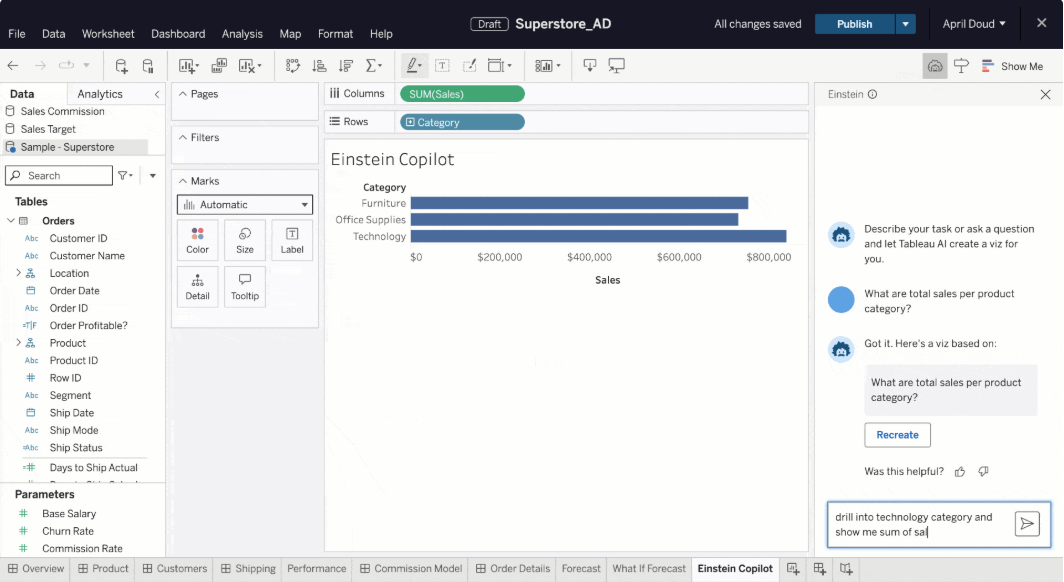The height and width of the screenshot is (582, 1064).
Task: Open the Marks type dropdown showing Automatic
Action: pyautogui.click(x=244, y=204)
